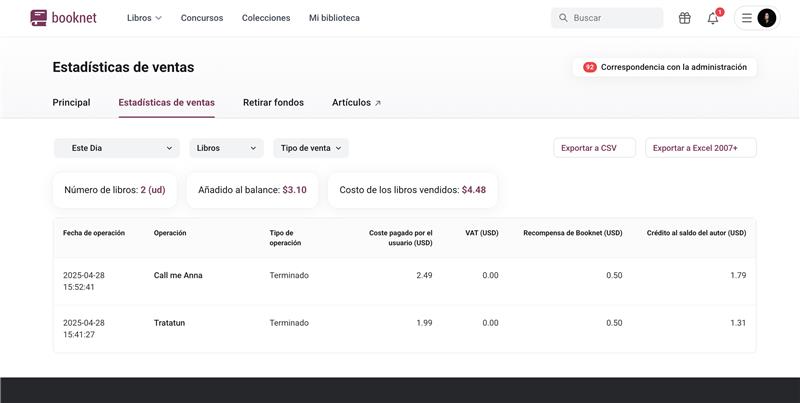
Task: Select the Estadísticas de ventas tab
Action: pyautogui.click(x=166, y=102)
